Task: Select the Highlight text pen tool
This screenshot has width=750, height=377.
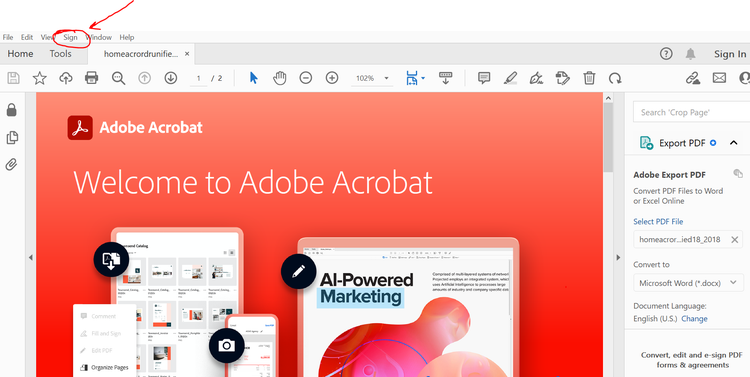Action: click(510, 78)
